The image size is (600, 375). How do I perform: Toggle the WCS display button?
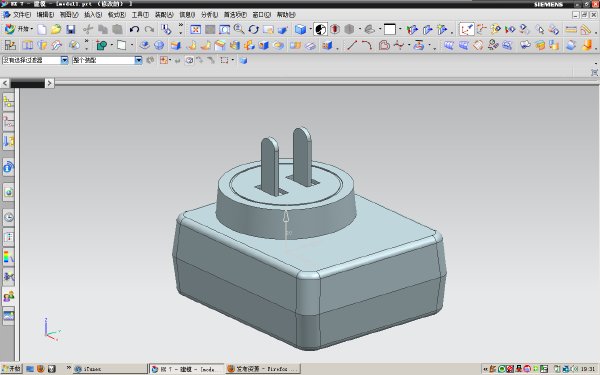[466, 29]
